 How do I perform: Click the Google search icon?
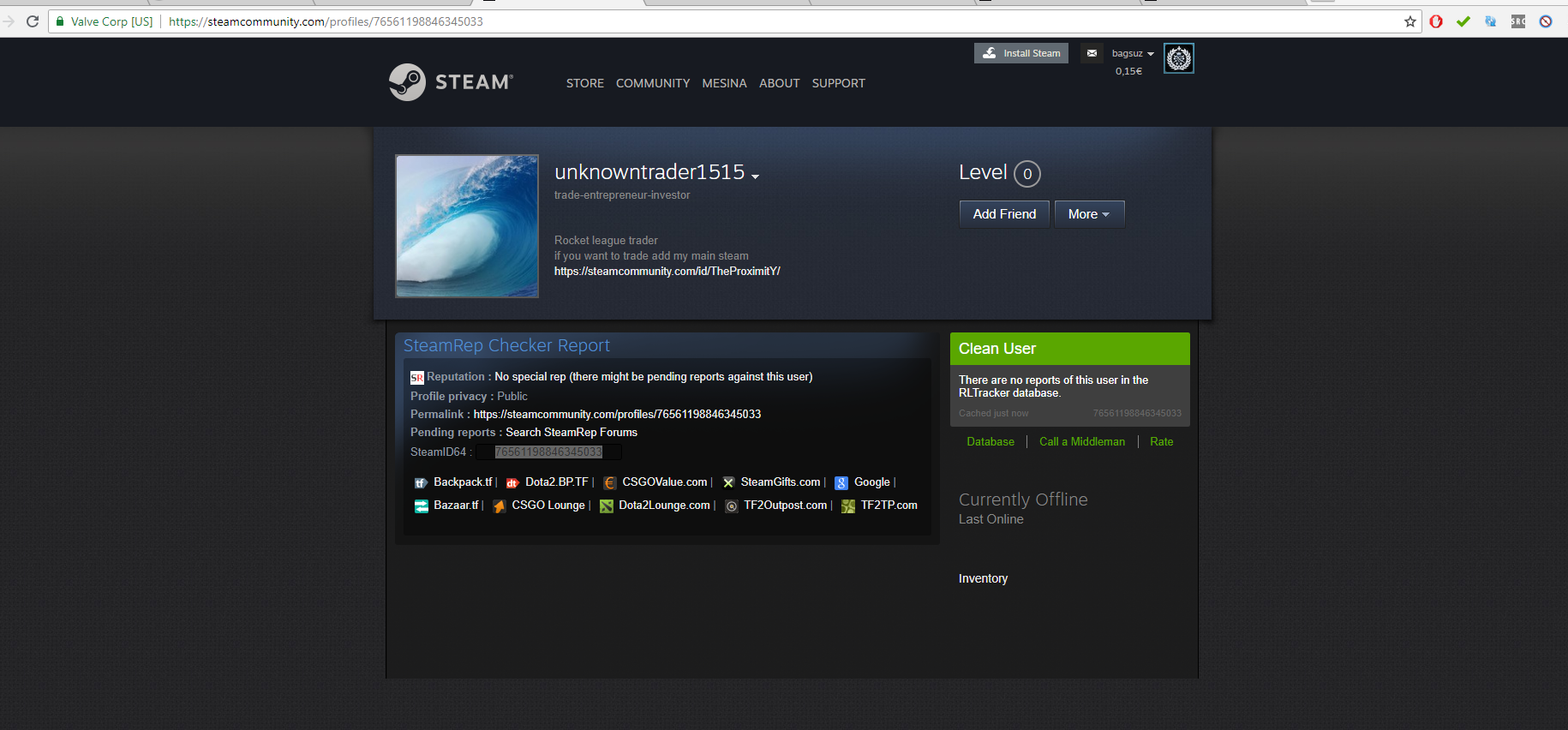[x=841, y=482]
